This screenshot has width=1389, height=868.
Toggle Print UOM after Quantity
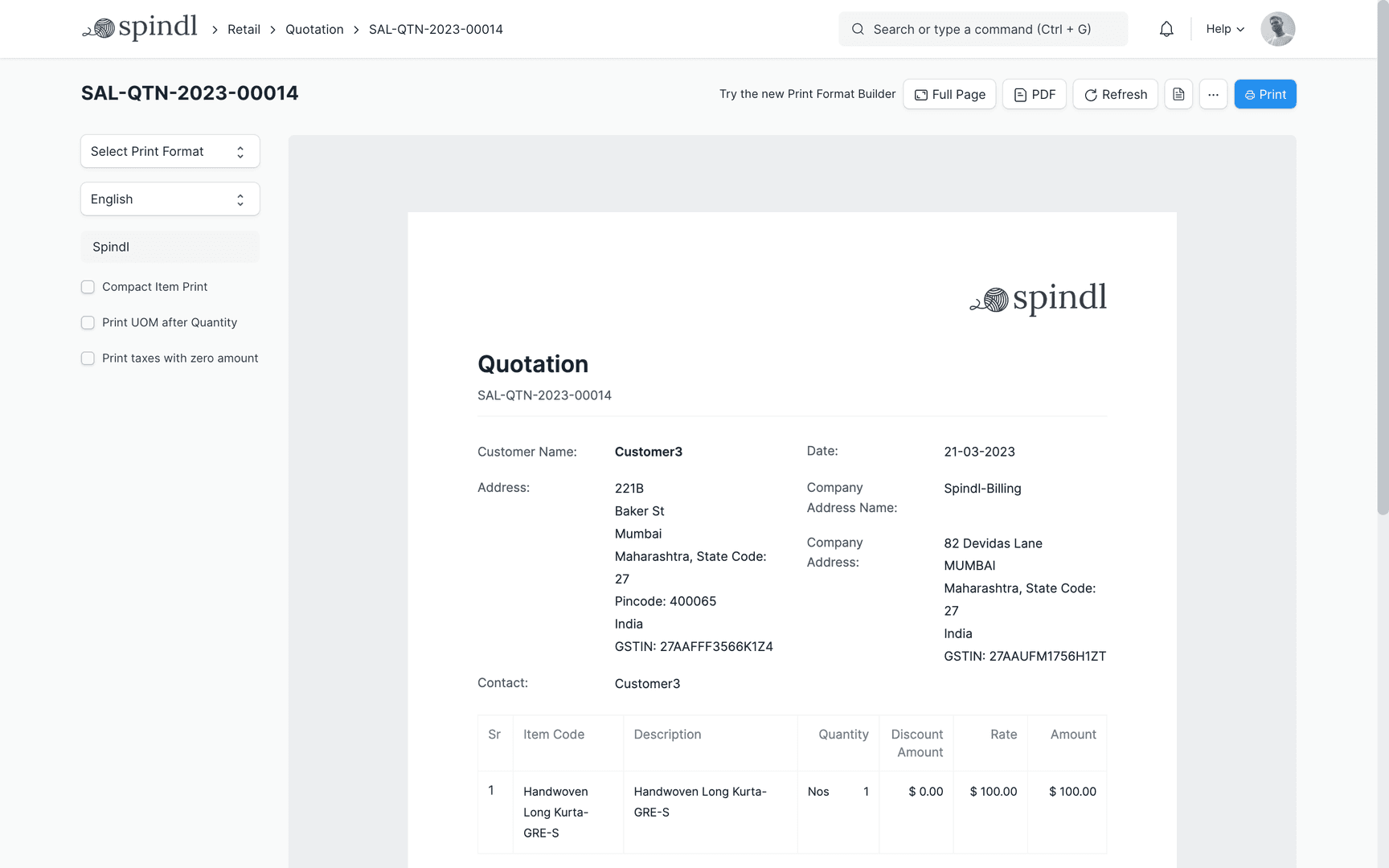click(x=88, y=322)
